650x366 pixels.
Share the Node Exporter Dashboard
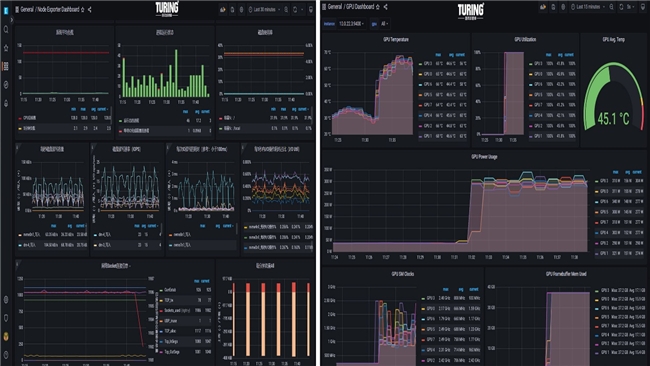point(90,9)
